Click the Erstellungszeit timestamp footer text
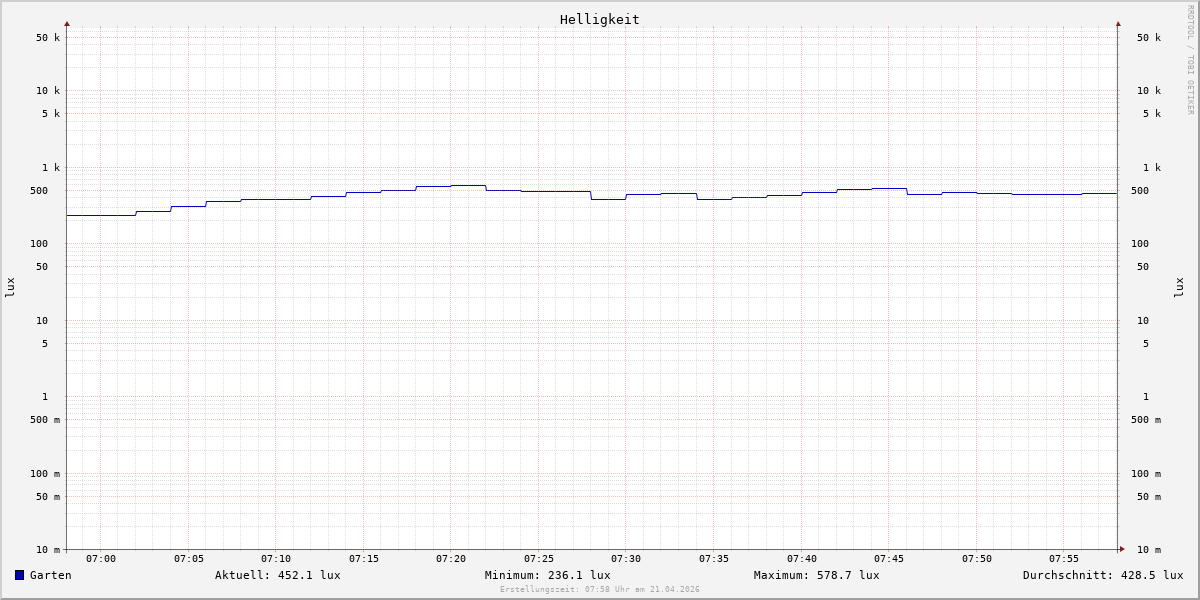The height and width of the screenshot is (600, 1200). (x=600, y=590)
